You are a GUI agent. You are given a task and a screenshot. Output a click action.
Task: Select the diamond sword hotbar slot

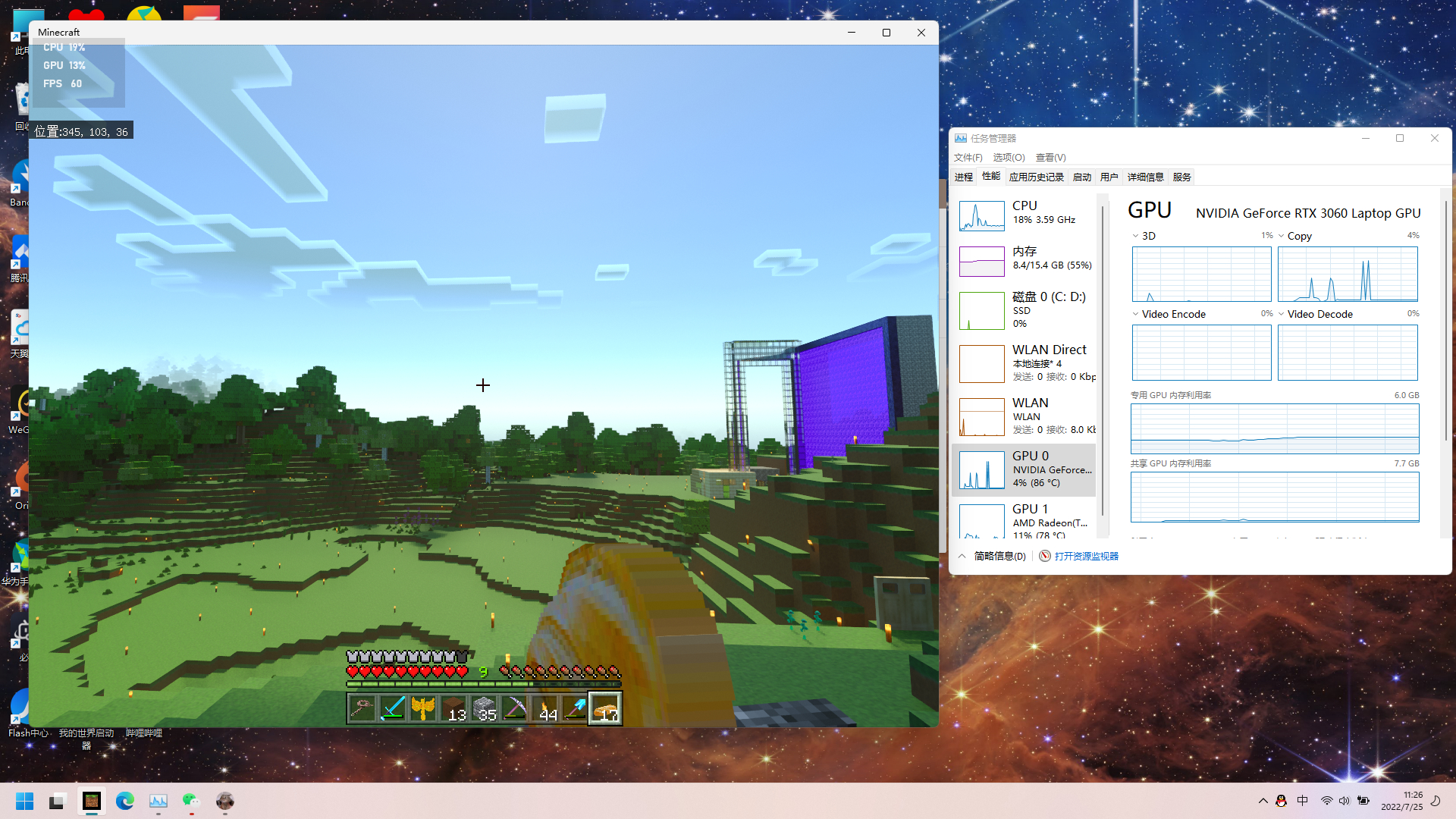pos(393,709)
